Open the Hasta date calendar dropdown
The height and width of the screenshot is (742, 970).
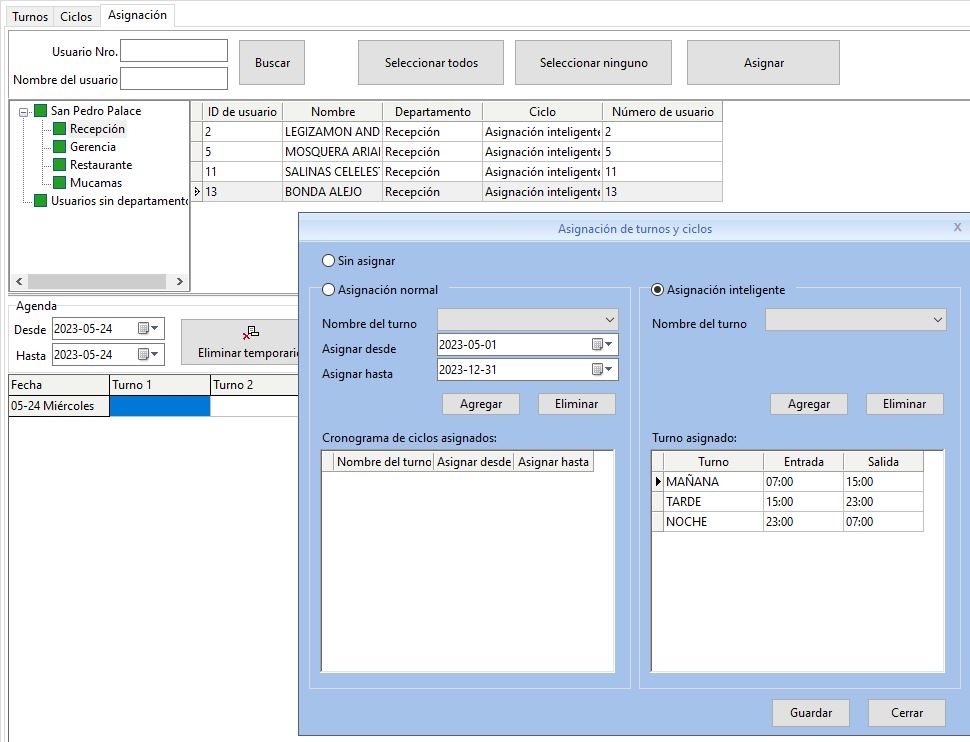[148, 355]
